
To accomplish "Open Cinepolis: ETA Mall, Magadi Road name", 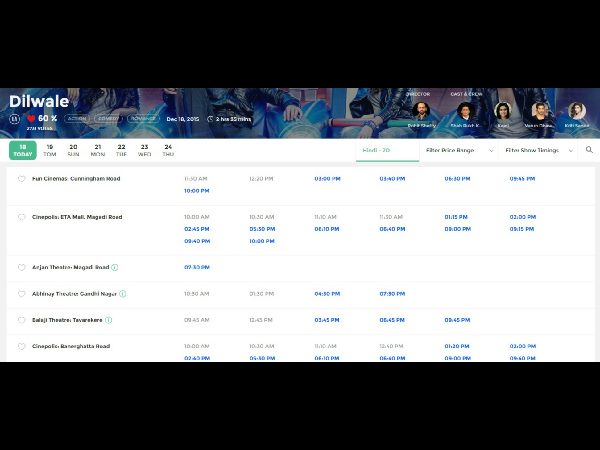I will pos(77,217).
